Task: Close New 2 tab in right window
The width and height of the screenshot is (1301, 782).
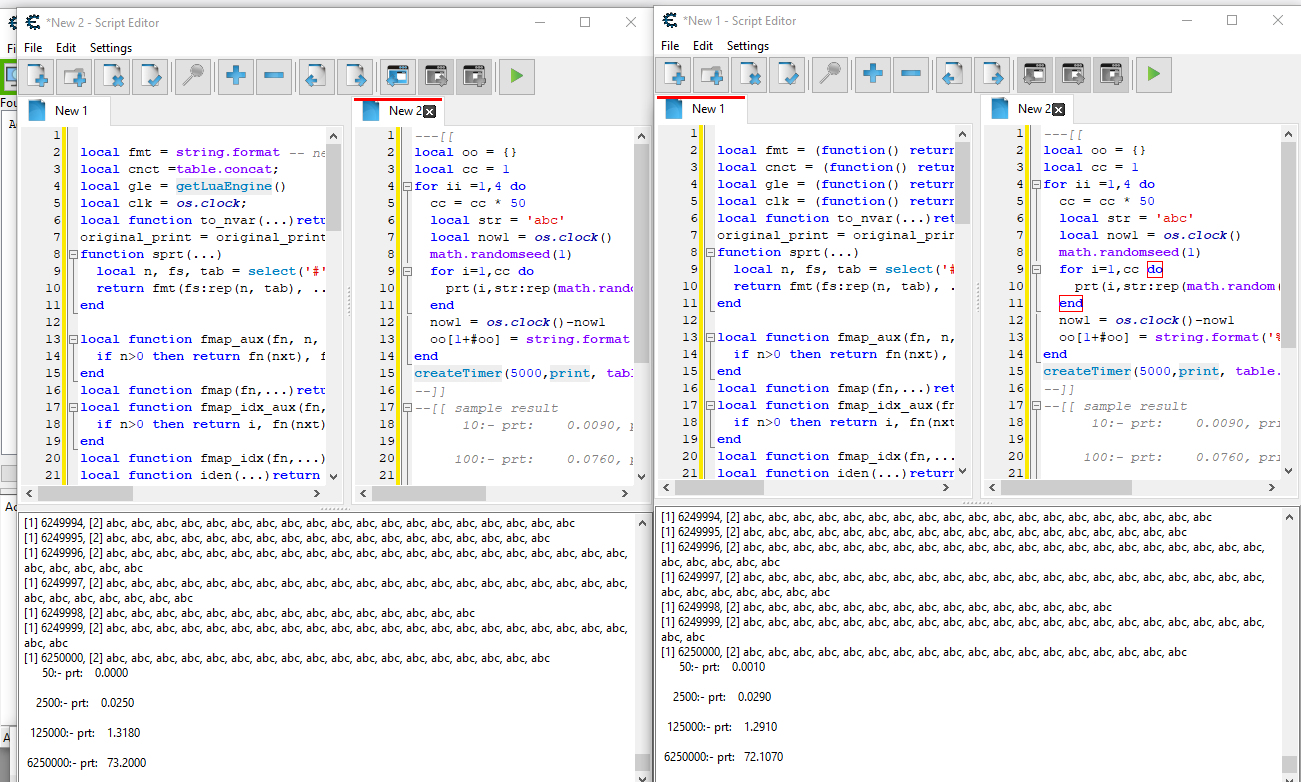Action: (1059, 109)
